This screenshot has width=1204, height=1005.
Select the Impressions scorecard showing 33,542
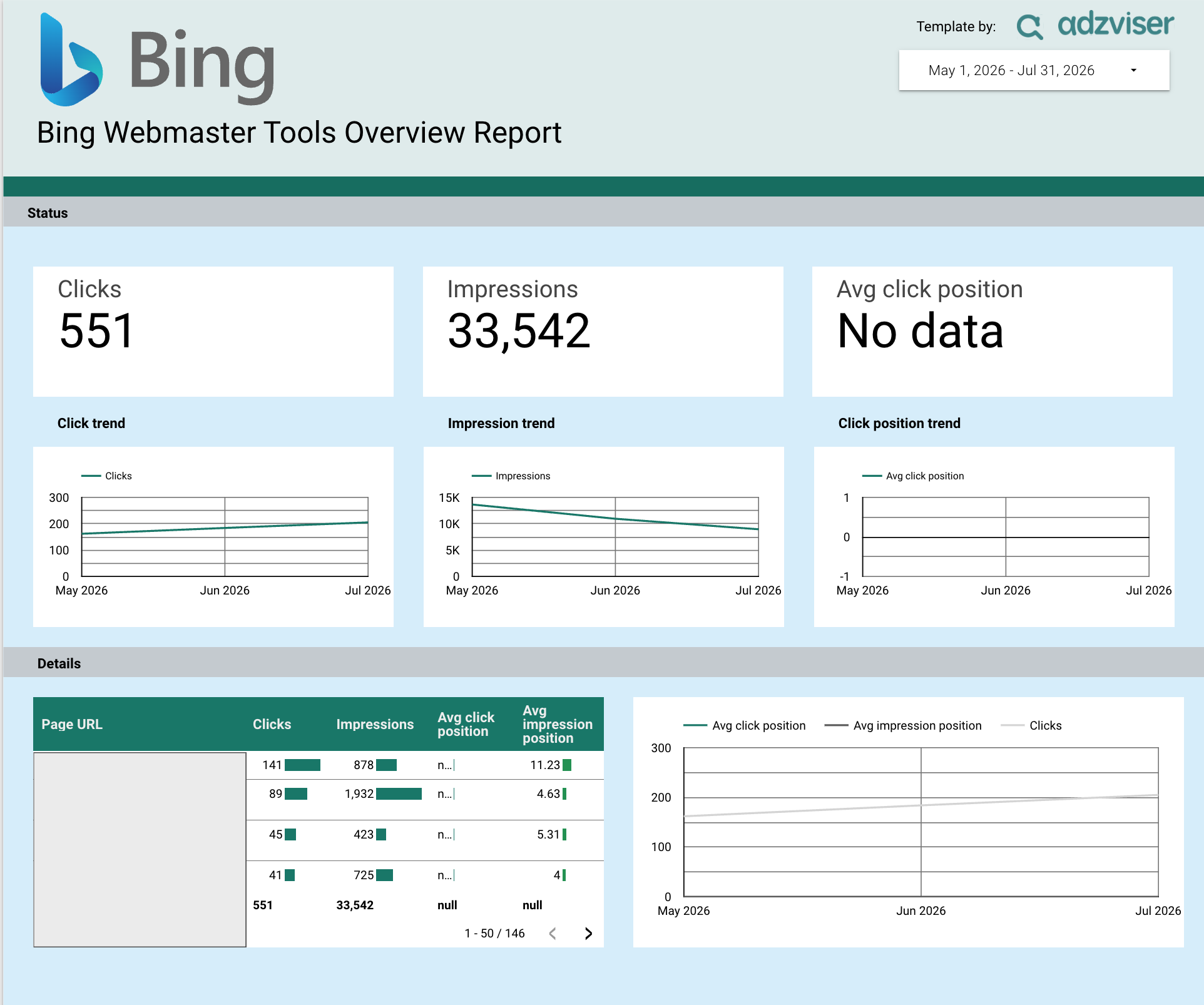603,332
